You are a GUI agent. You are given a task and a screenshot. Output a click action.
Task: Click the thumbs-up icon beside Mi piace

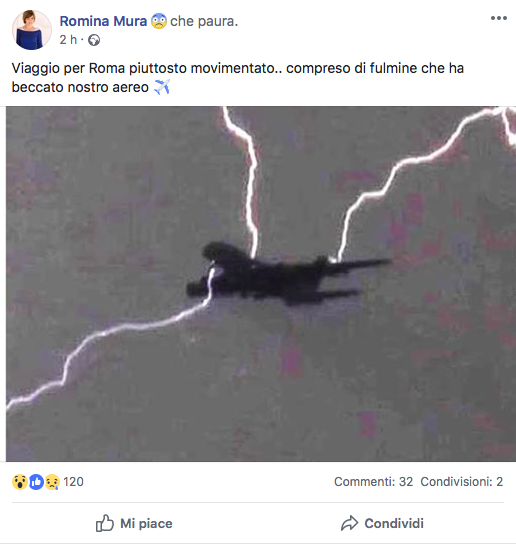tap(105, 523)
